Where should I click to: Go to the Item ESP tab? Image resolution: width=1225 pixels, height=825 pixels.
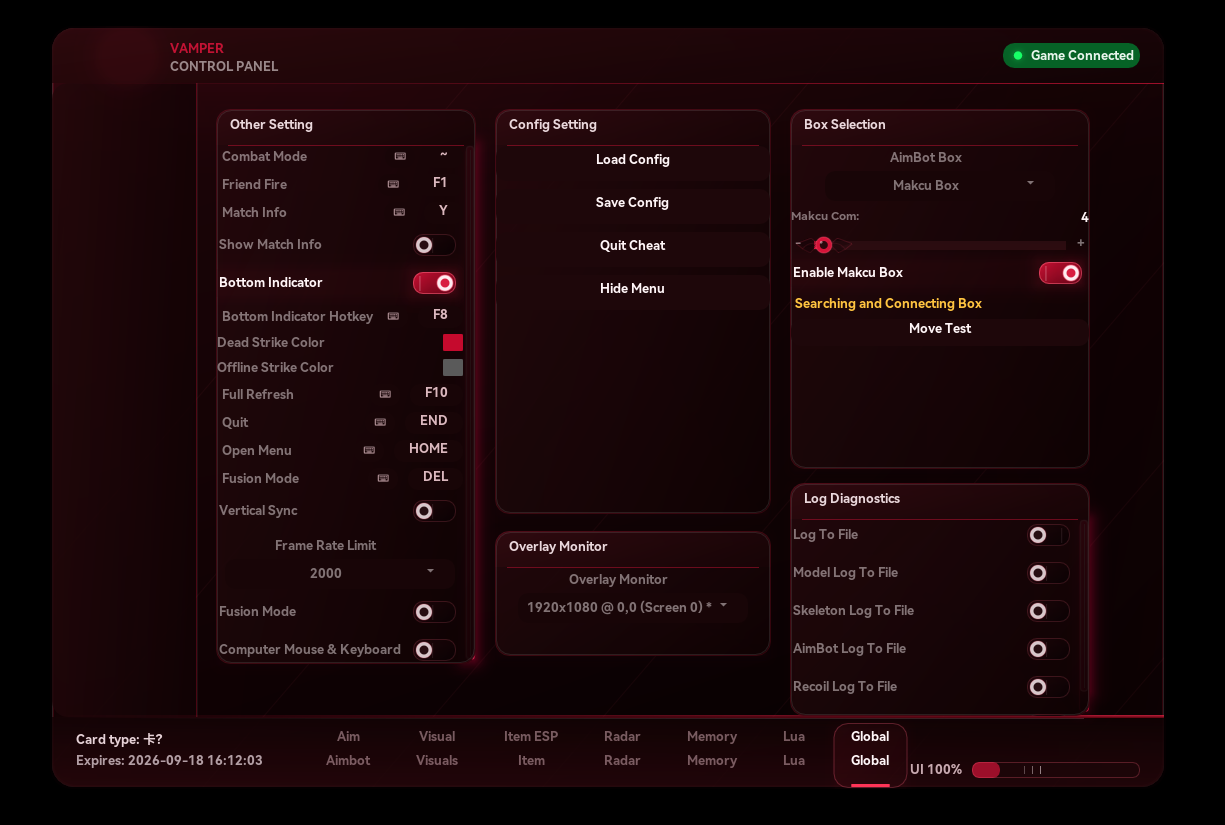[x=531, y=749]
